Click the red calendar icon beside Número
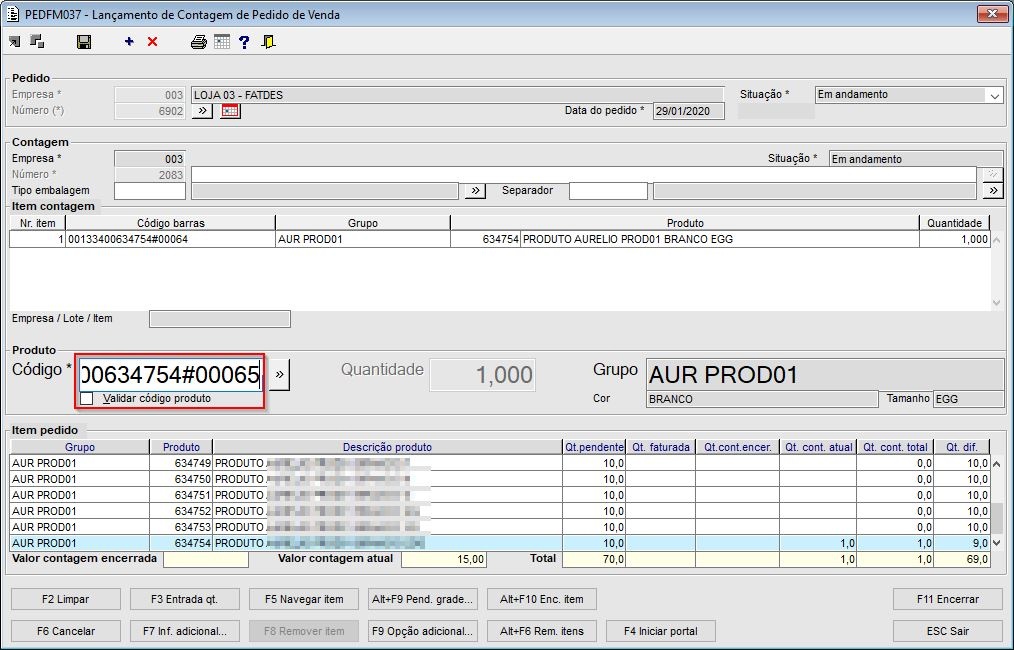This screenshot has width=1014, height=650. coord(230,111)
